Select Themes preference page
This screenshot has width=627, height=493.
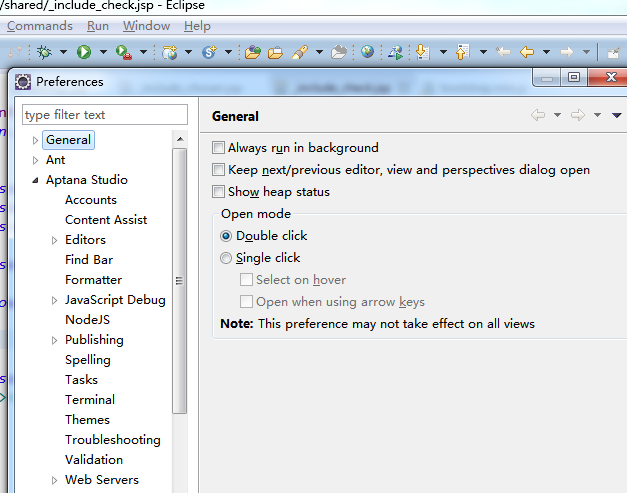click(x=87, y=420)
